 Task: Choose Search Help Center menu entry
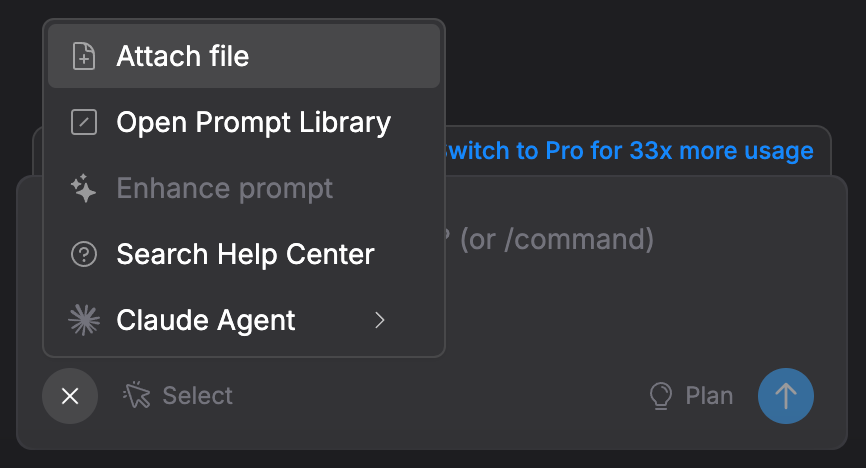(245, 255)
